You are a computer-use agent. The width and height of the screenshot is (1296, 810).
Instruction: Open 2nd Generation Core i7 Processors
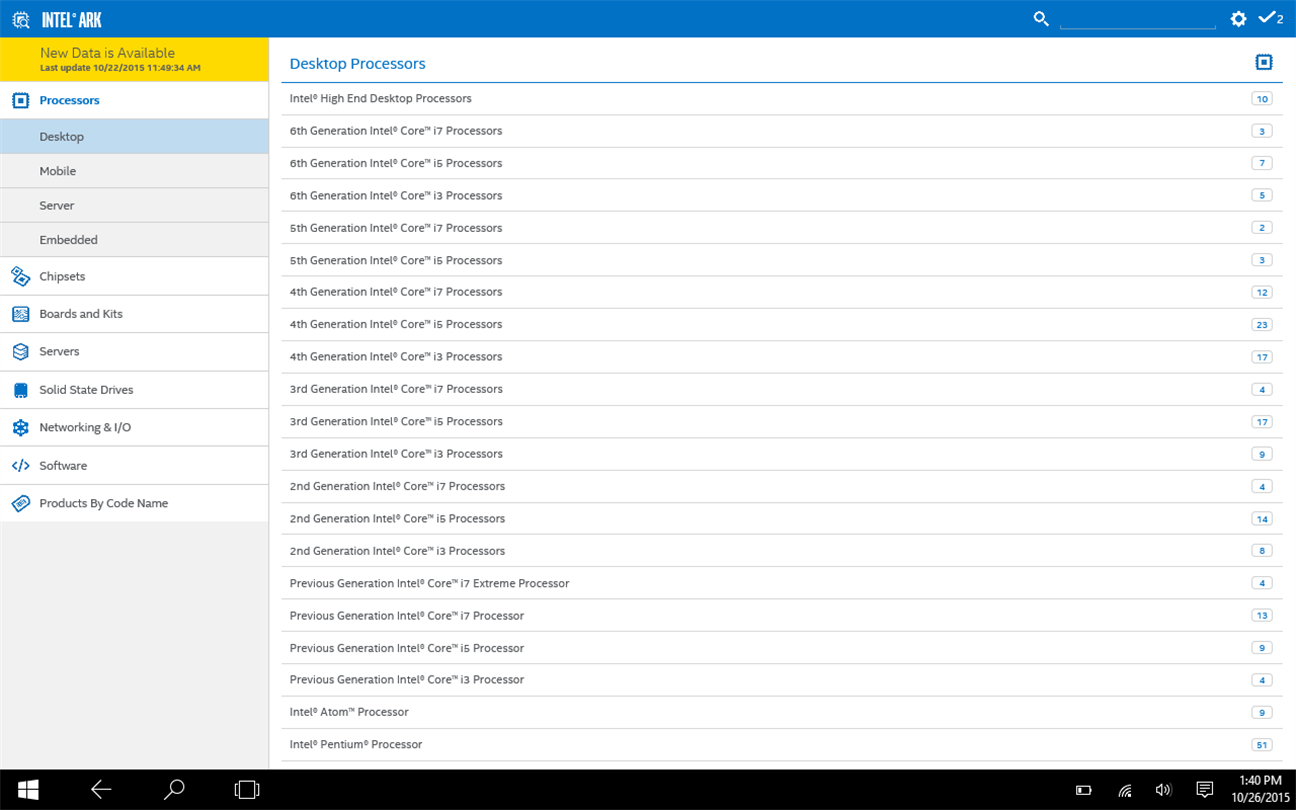tap(782, 486)
